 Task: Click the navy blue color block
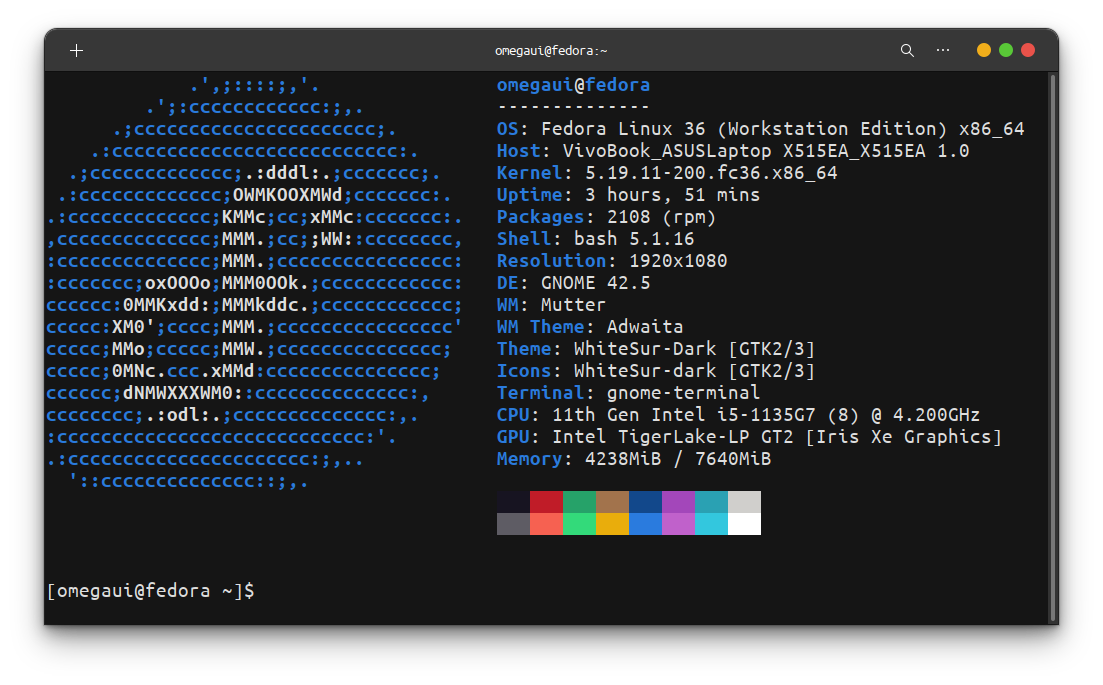646,502
